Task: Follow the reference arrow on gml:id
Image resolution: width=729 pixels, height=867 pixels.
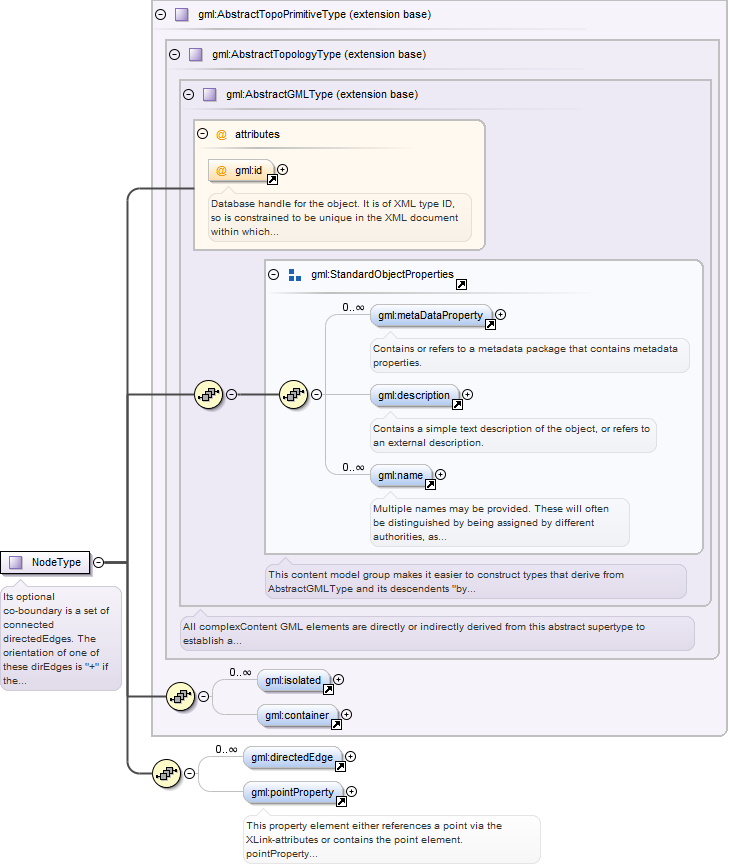Action: (x=273, y=180)
